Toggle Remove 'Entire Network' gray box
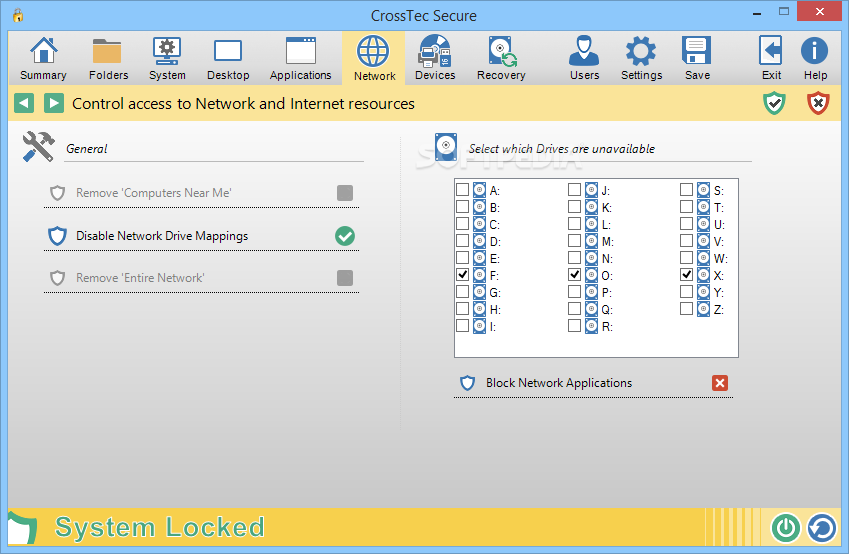Image resolution: width=849 pixels, height=554 pixels. 345,278
